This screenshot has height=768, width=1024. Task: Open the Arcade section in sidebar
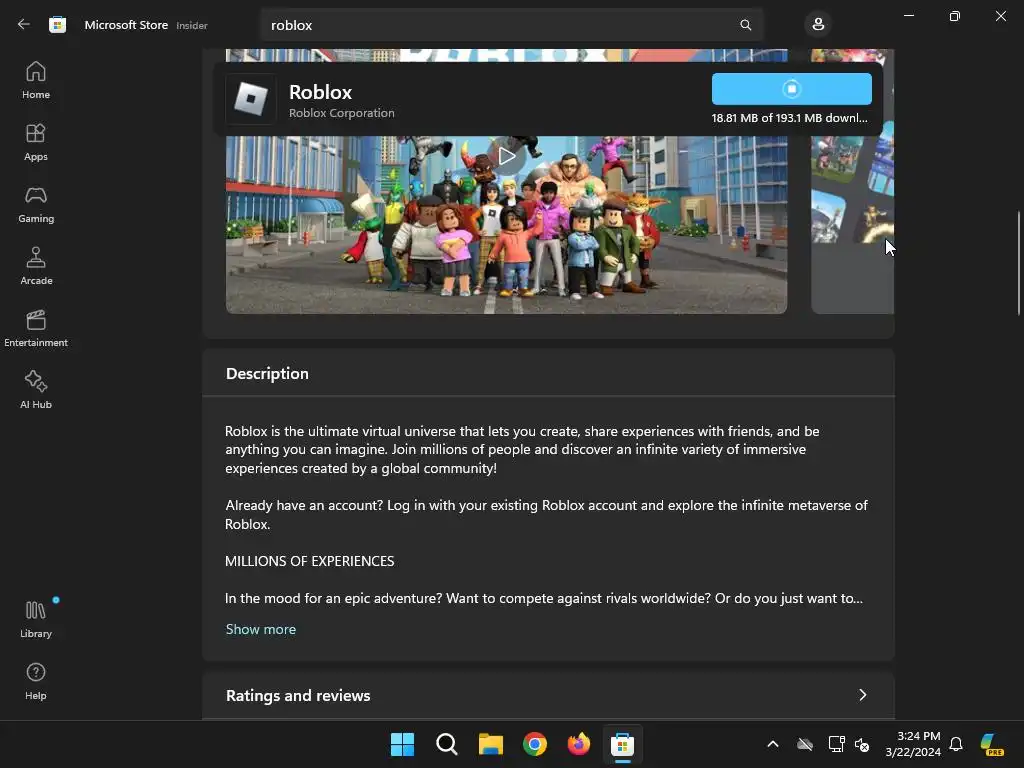click(x=36, y=266)
